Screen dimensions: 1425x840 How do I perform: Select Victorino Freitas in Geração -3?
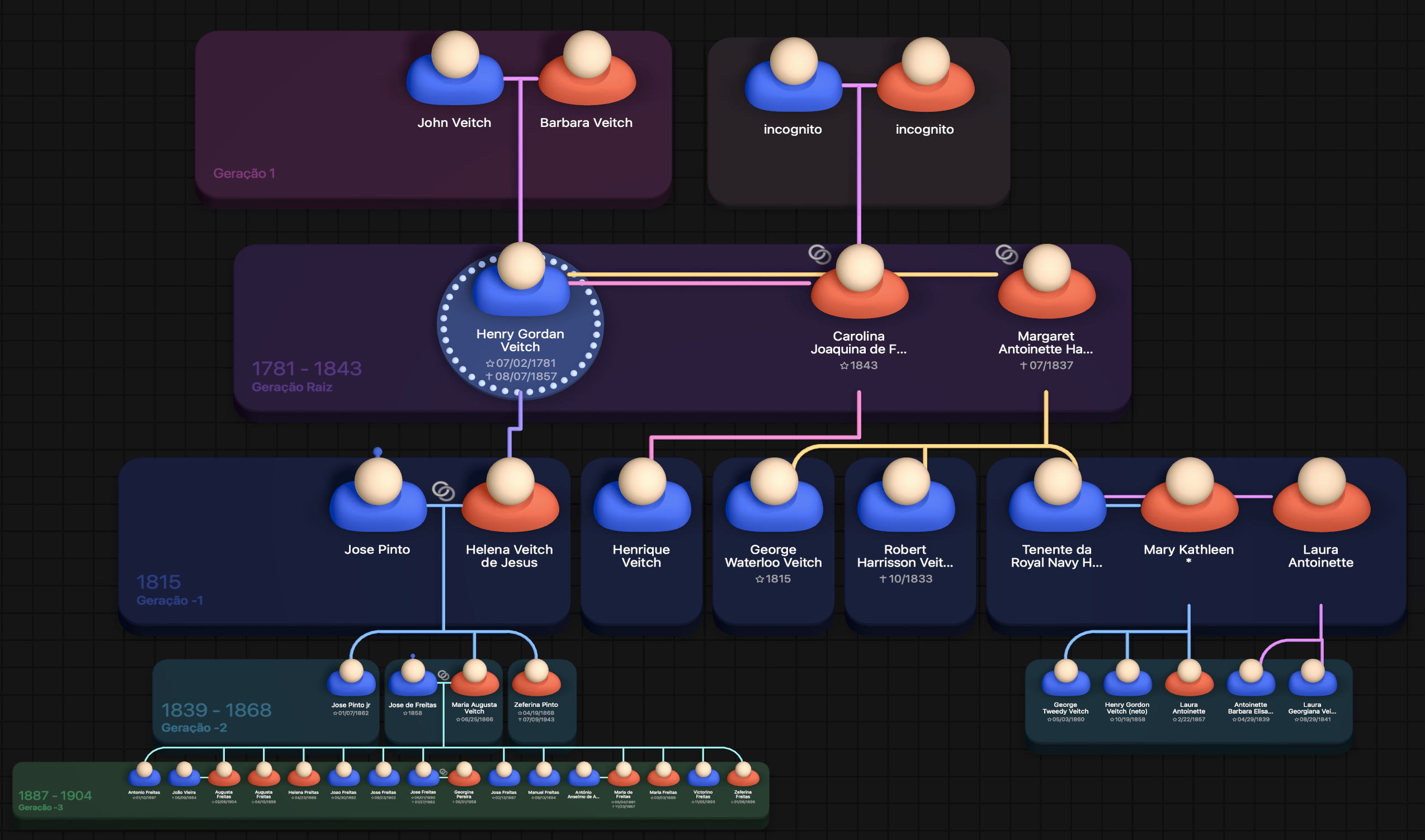pyautogui.click(x=703, y=782)
